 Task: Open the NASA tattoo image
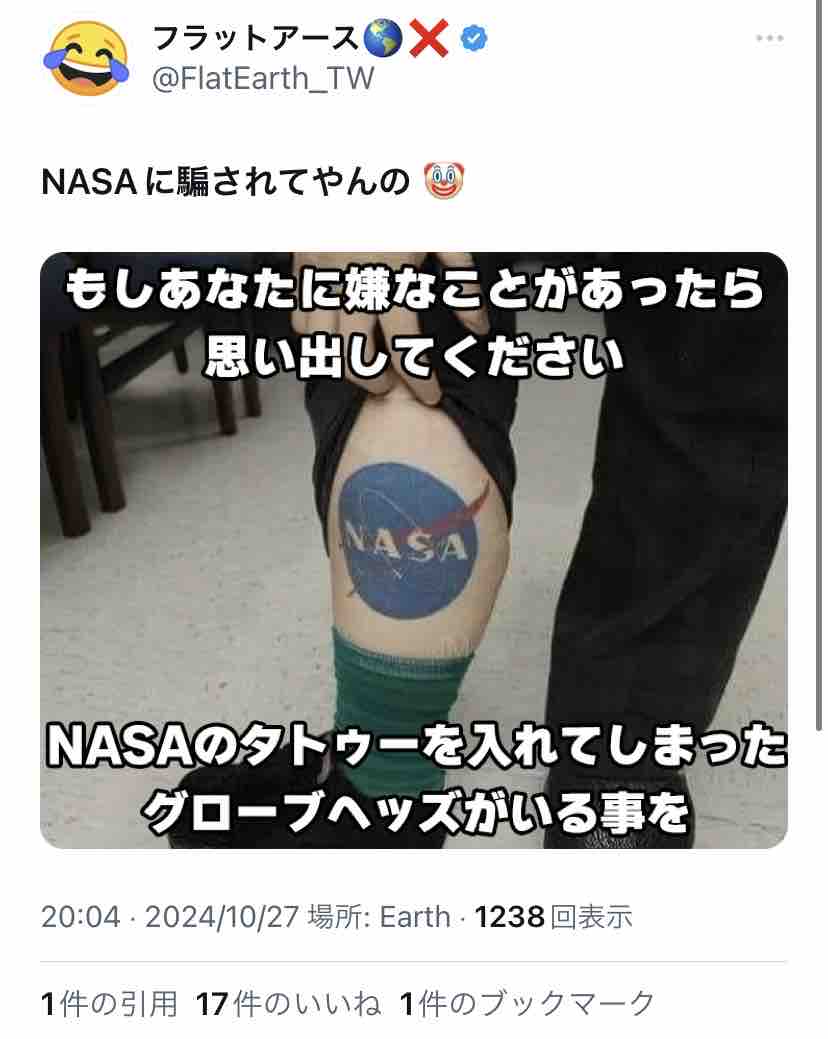tap(414, 550)
